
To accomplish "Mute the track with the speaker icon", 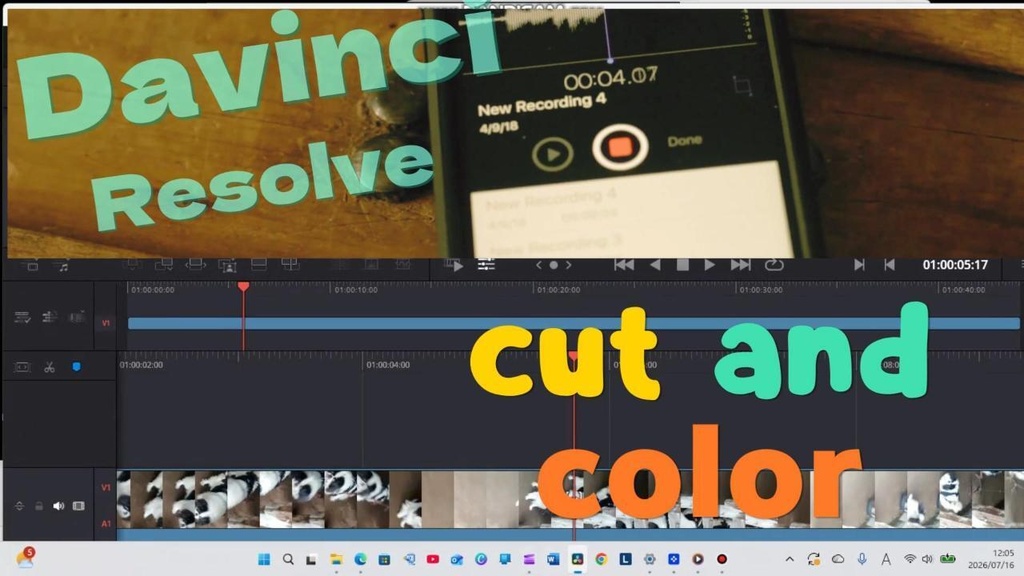I will [x=59, y=506].
